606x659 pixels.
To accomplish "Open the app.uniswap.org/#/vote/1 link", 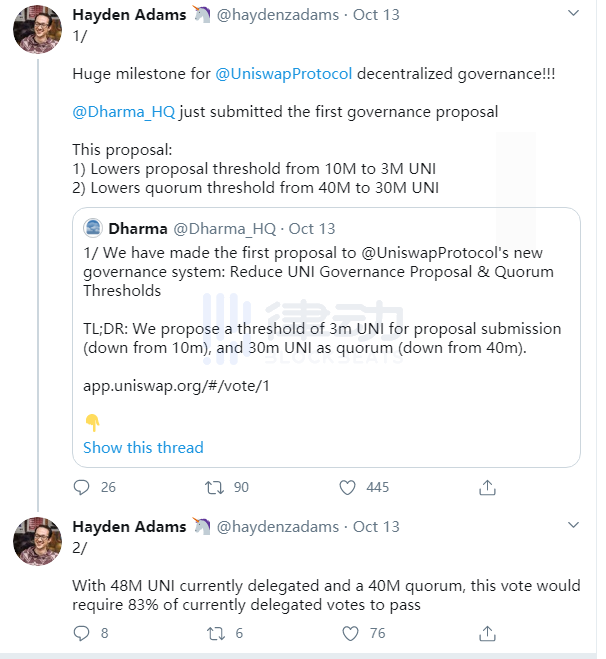I will [177, 385].
